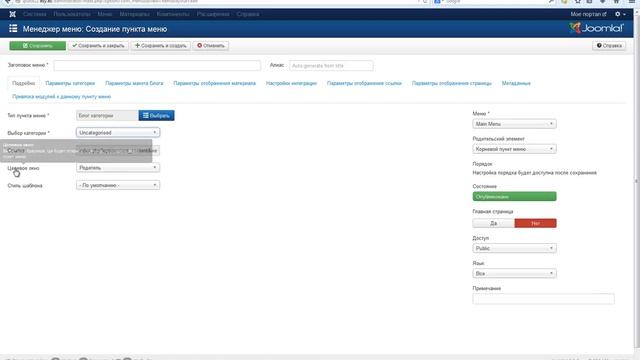Focus the Заголовок меню title field
Image resolution: width=640 pixels, height=360 pixels.
coord(157,65)
